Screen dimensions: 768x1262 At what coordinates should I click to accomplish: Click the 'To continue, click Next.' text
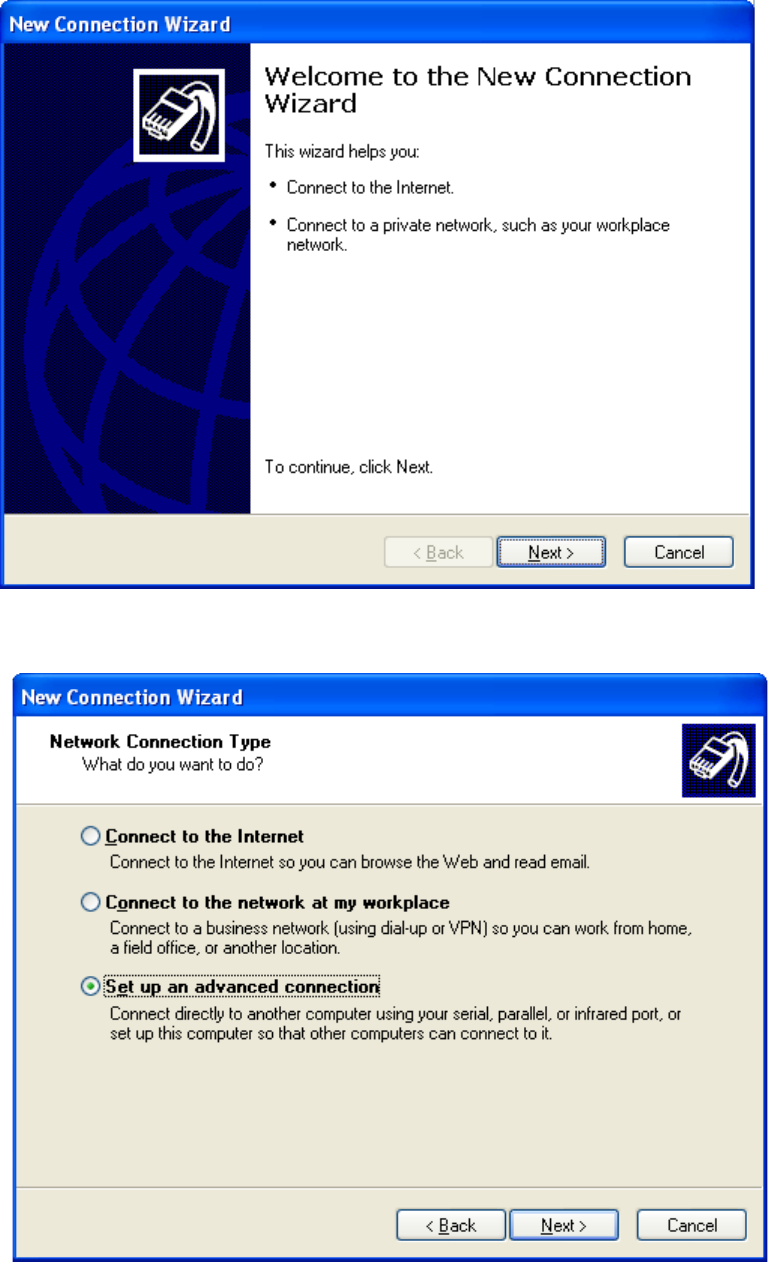click(349, 467)
